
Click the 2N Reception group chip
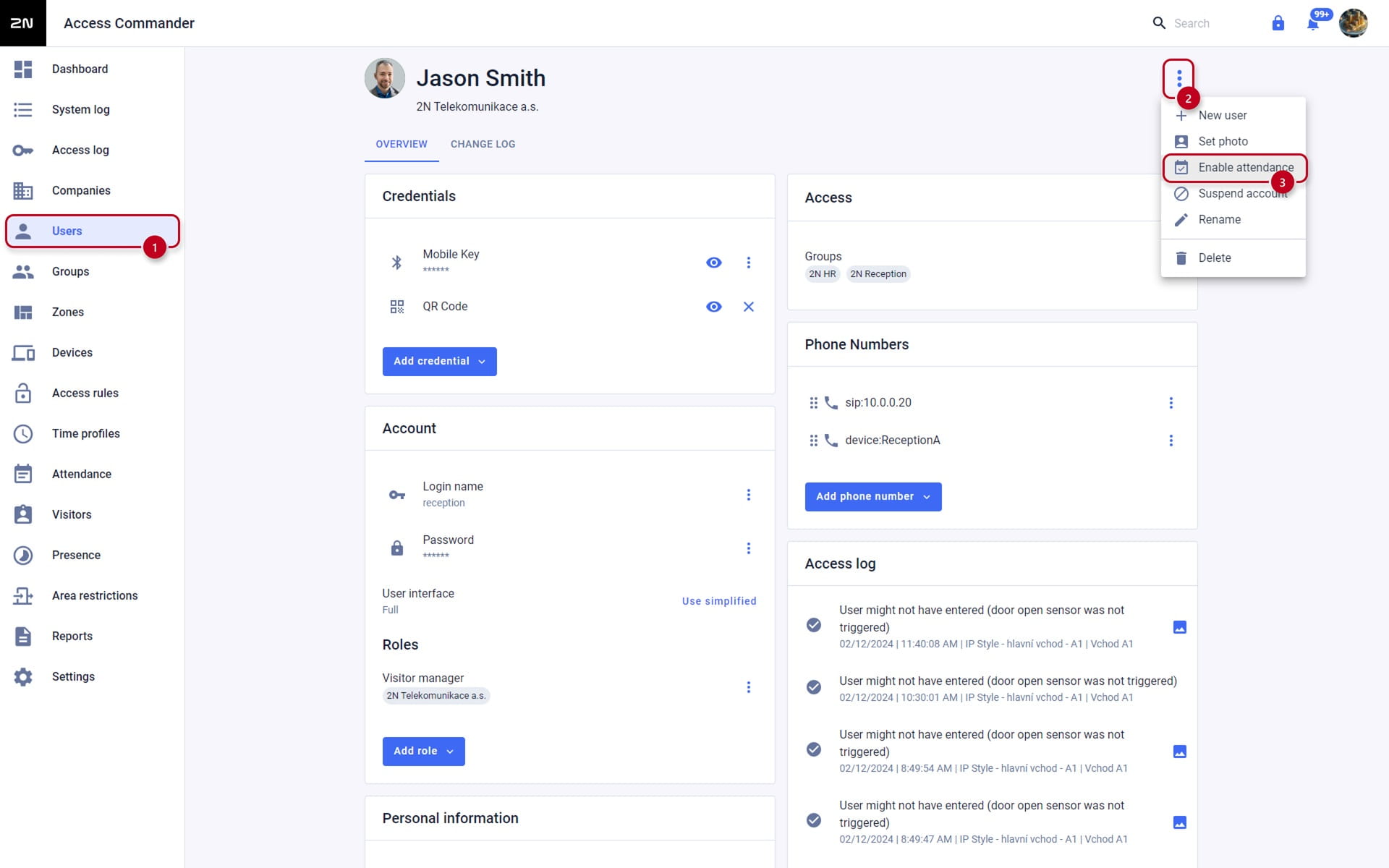(x=878, y=274)
